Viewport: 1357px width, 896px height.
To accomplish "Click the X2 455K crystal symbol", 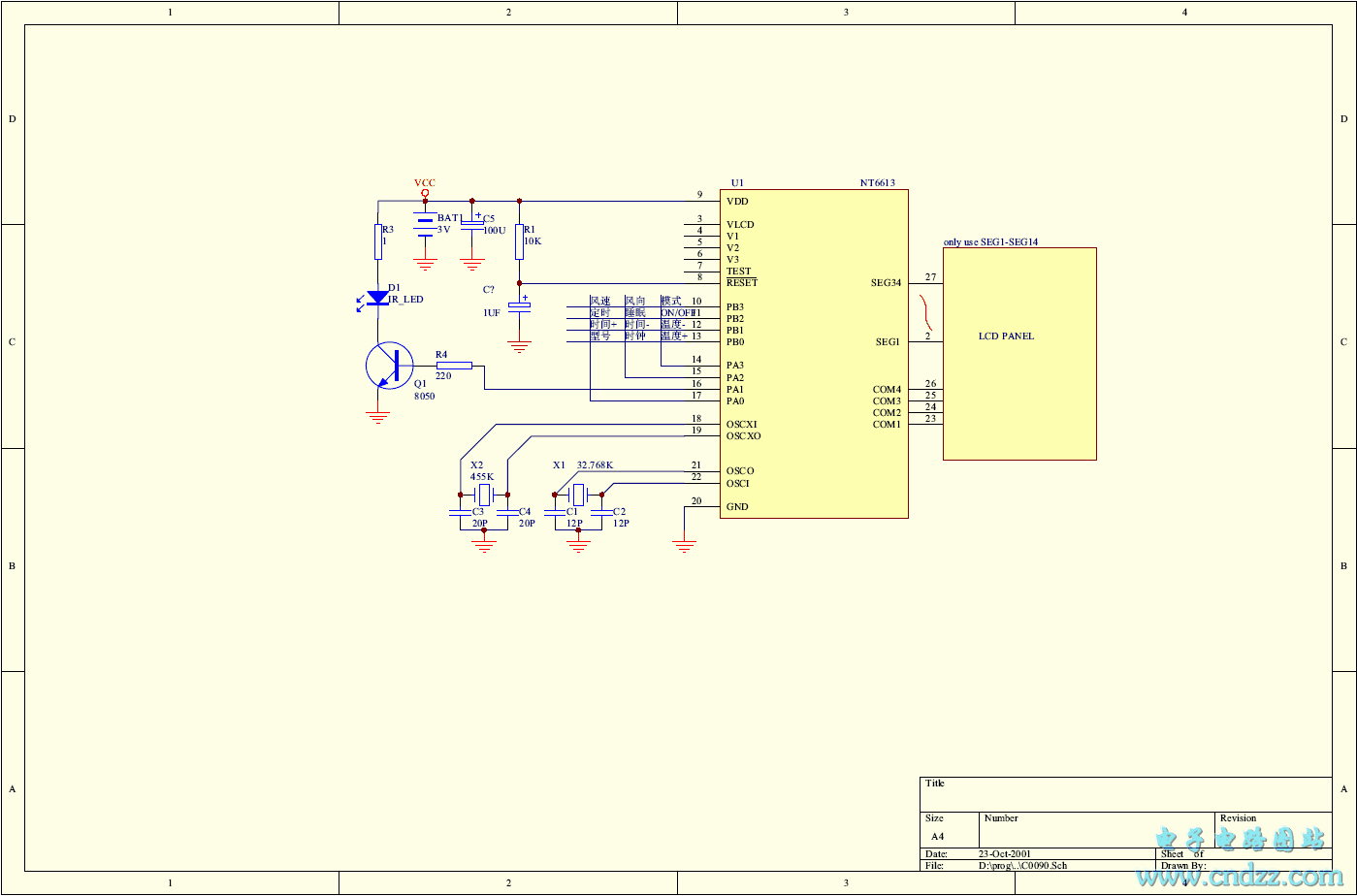I will point(484,495).
